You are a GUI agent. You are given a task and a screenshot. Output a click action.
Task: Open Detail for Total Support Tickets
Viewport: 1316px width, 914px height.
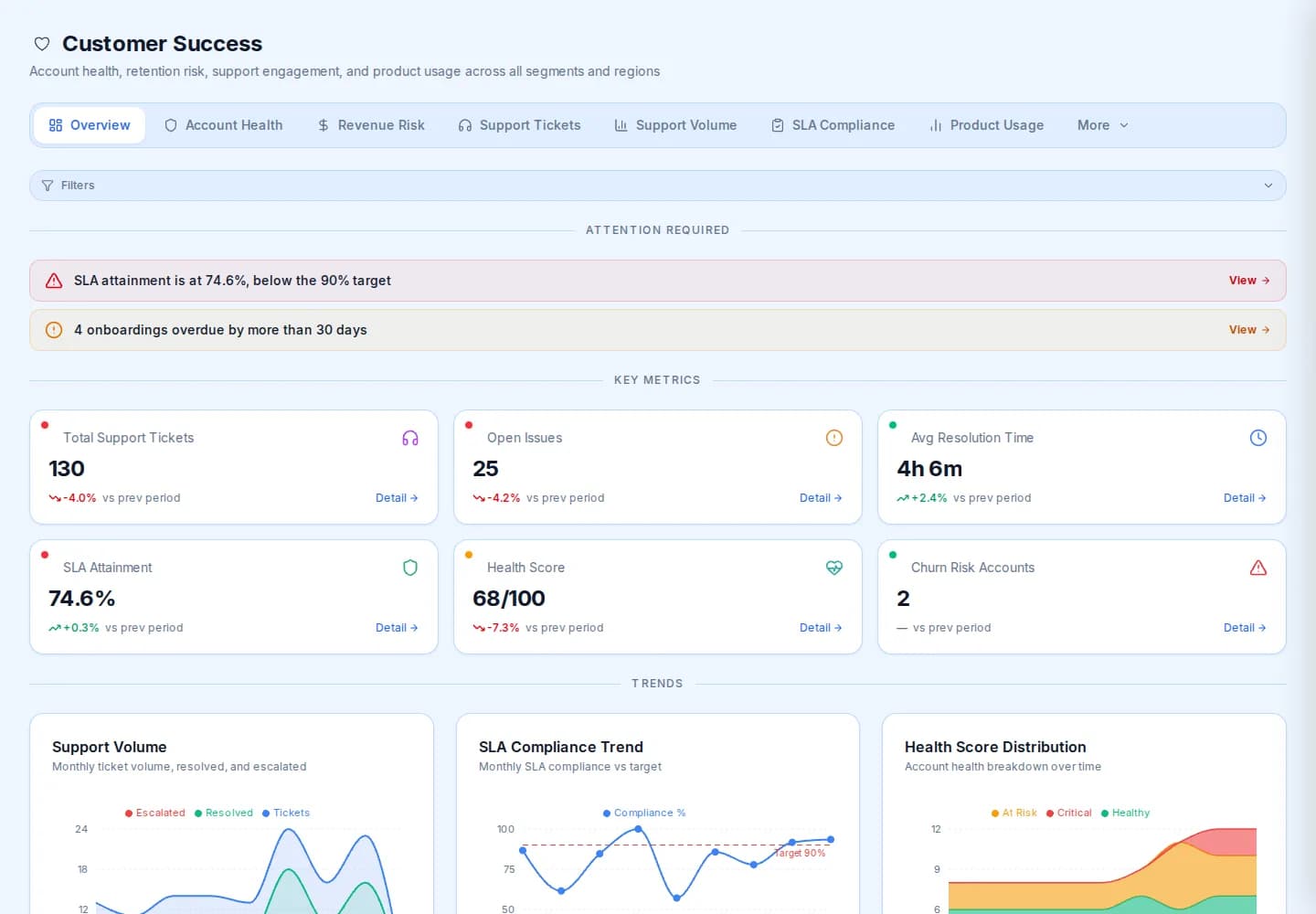[397, 498]
